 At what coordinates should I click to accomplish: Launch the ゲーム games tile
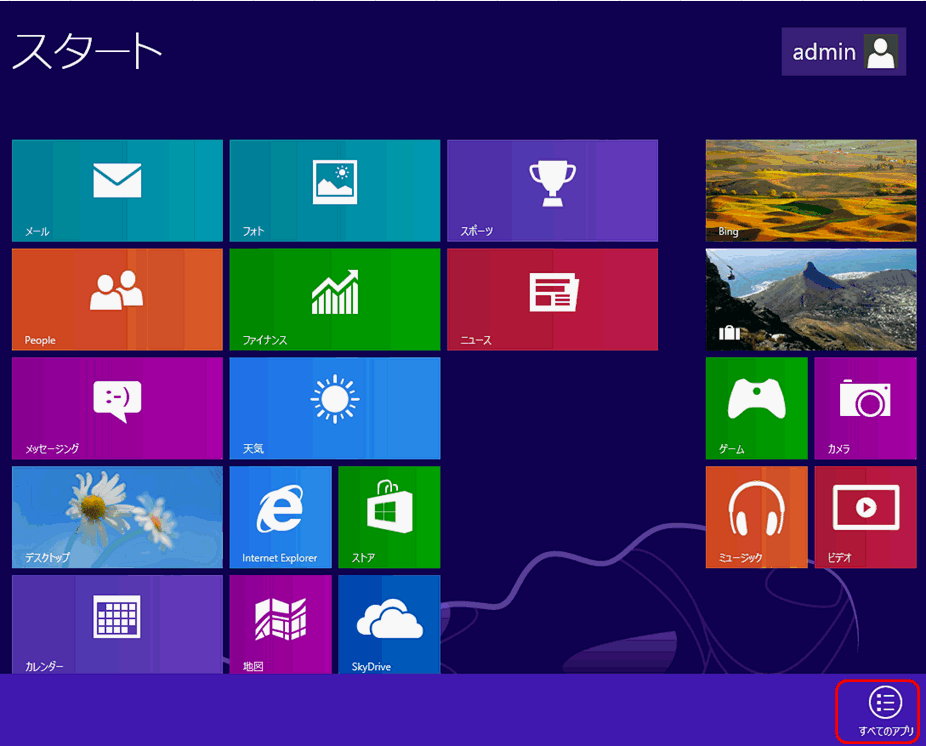(x=757, y=408)
